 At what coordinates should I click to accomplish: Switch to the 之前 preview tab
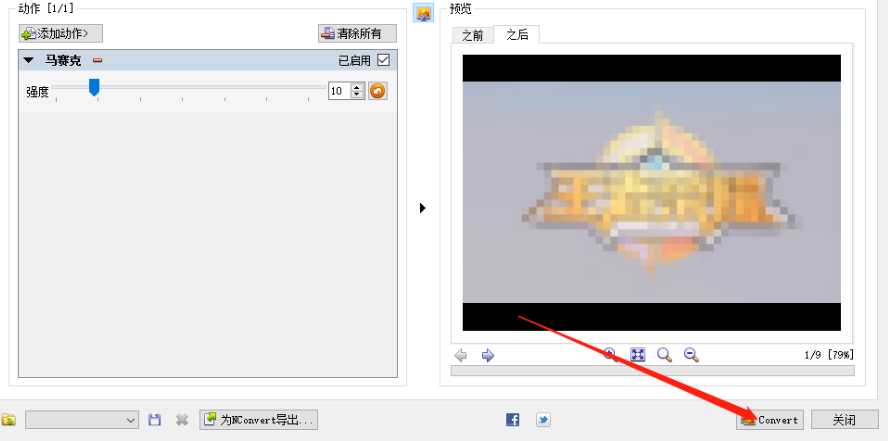coord(472,35)
